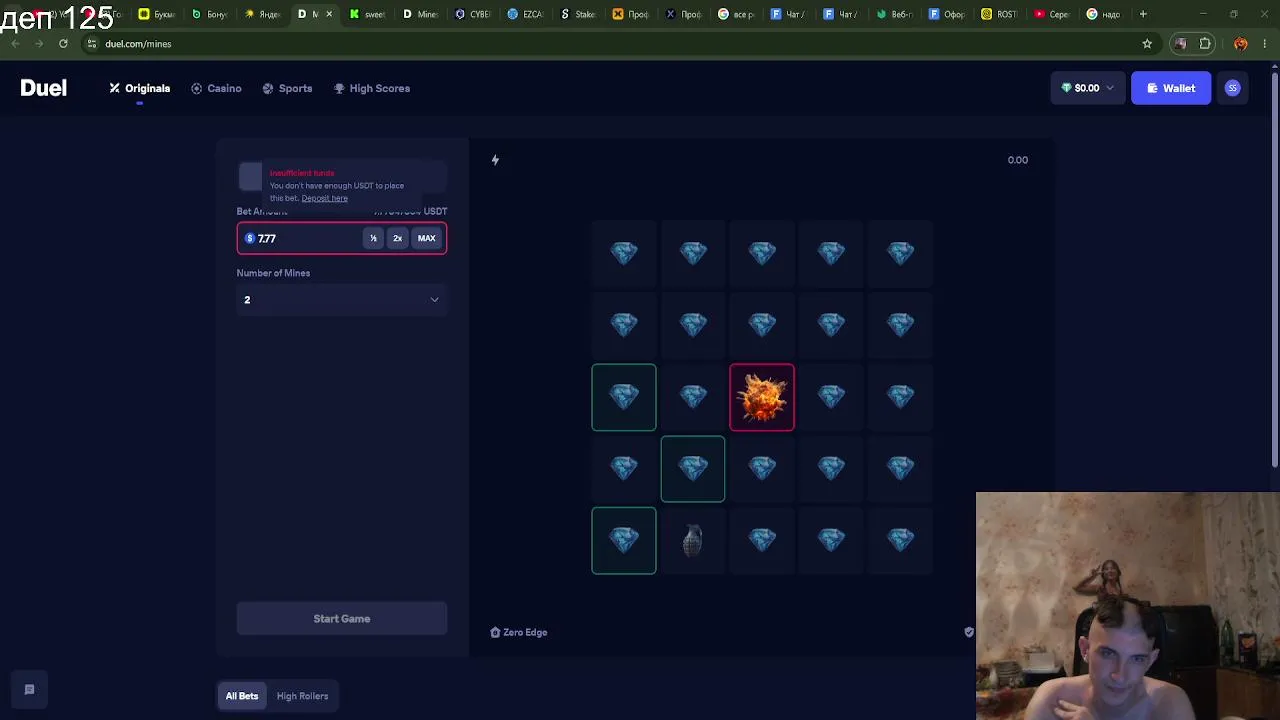The image size is (1280, 720).
Task: Set the bet to MAX
Action: (x=427, y=238)
